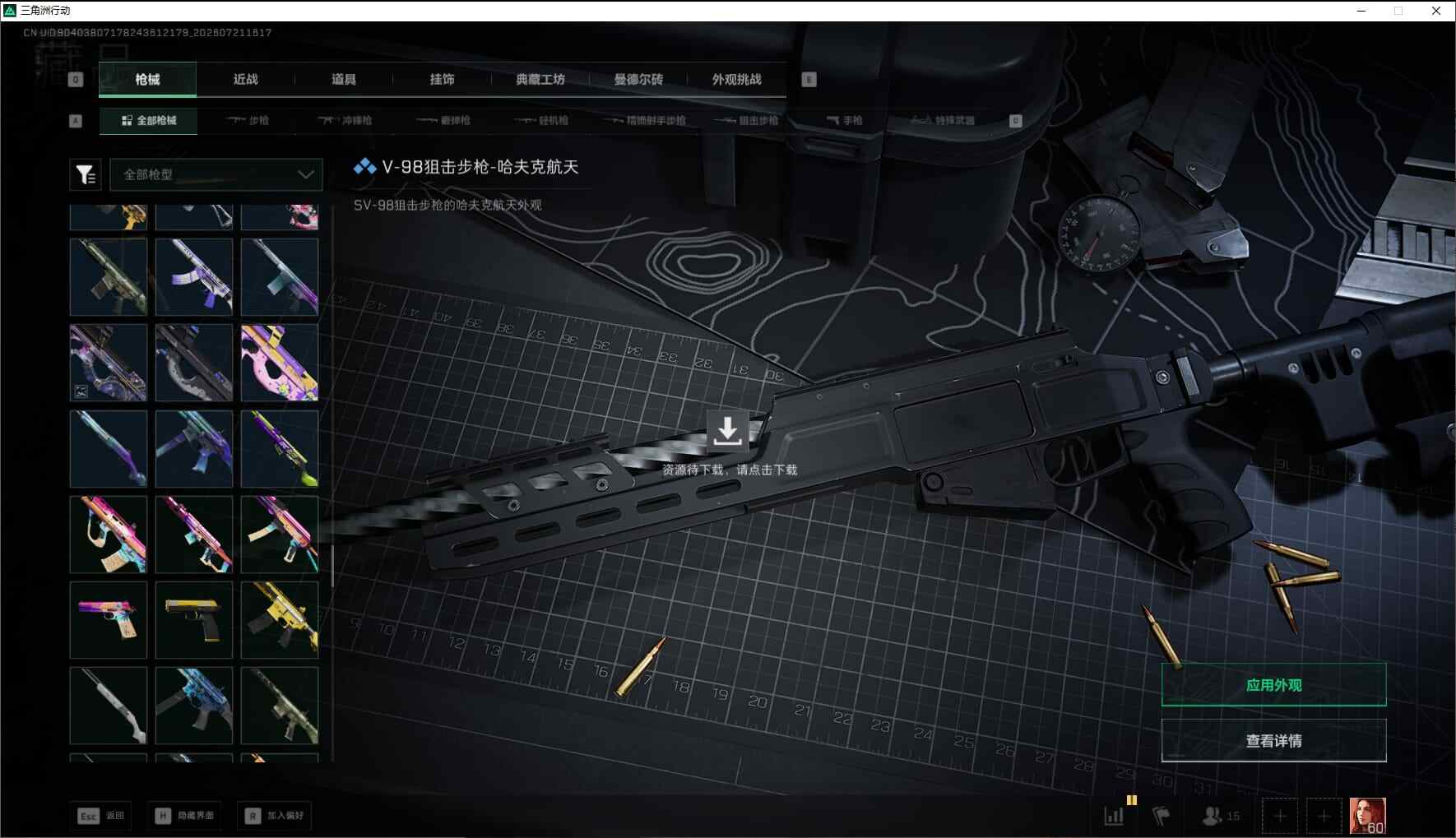Select the white shotgun skin thumbnail

coord(109,706)
